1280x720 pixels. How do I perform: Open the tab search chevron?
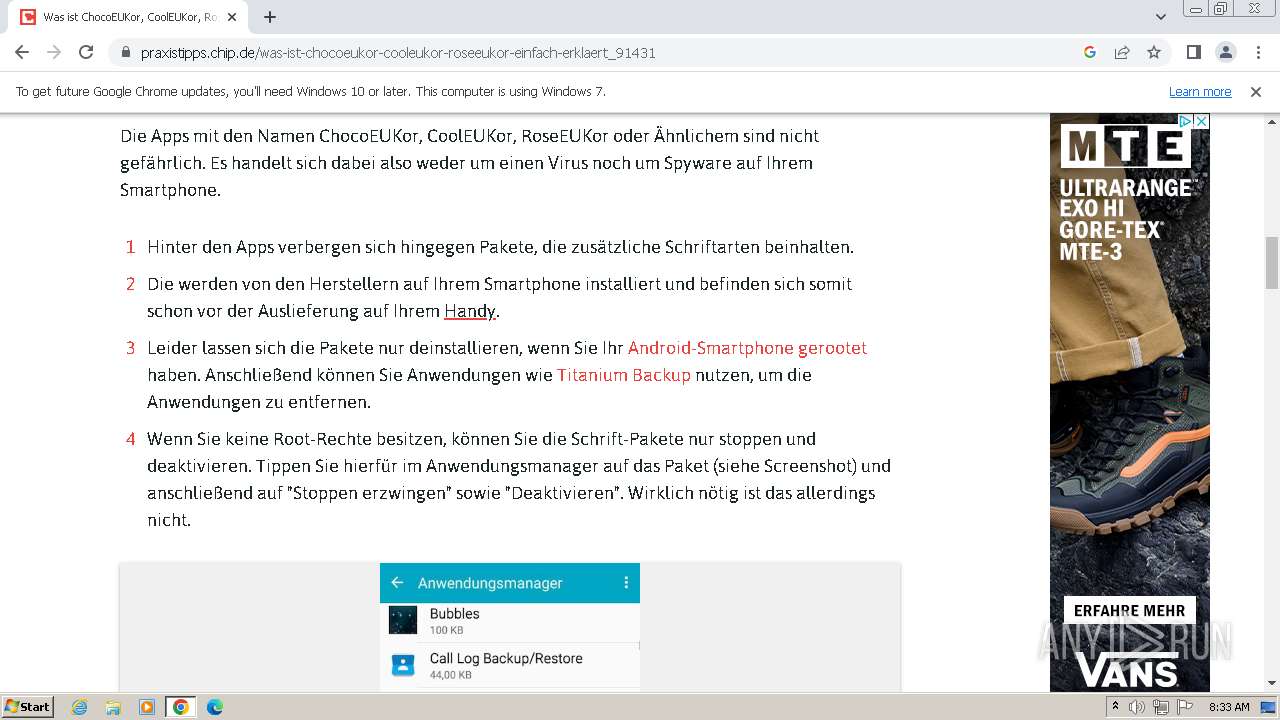tap(1161, 17)
